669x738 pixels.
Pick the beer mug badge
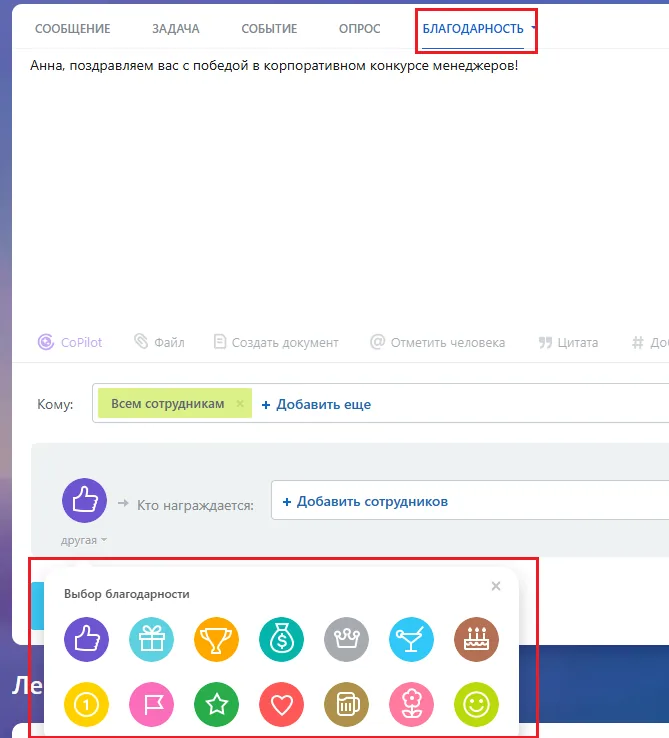[347, 705]
